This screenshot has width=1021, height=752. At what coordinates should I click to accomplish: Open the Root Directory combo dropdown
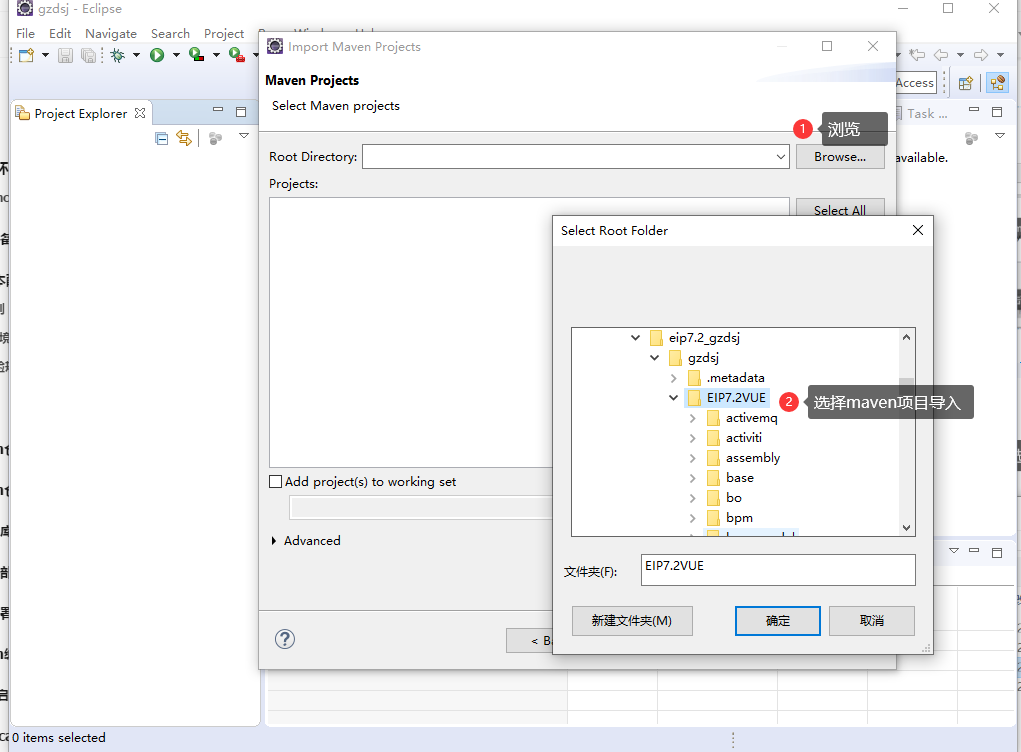point(781,157)
